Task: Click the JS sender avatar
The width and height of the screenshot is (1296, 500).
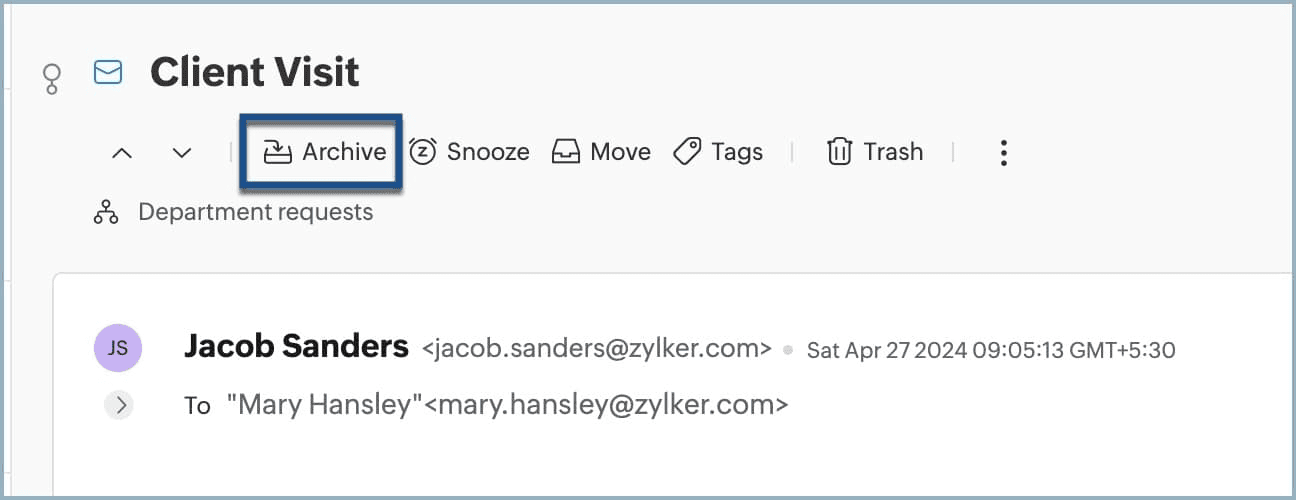Action: pyautogui.click(x=118, y=348)
